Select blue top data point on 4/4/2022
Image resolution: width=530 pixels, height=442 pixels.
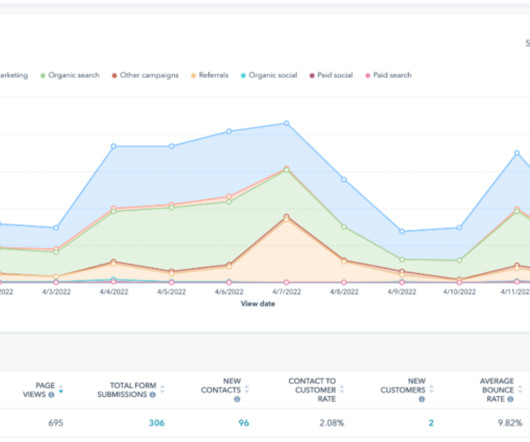(x=114, y=146)
